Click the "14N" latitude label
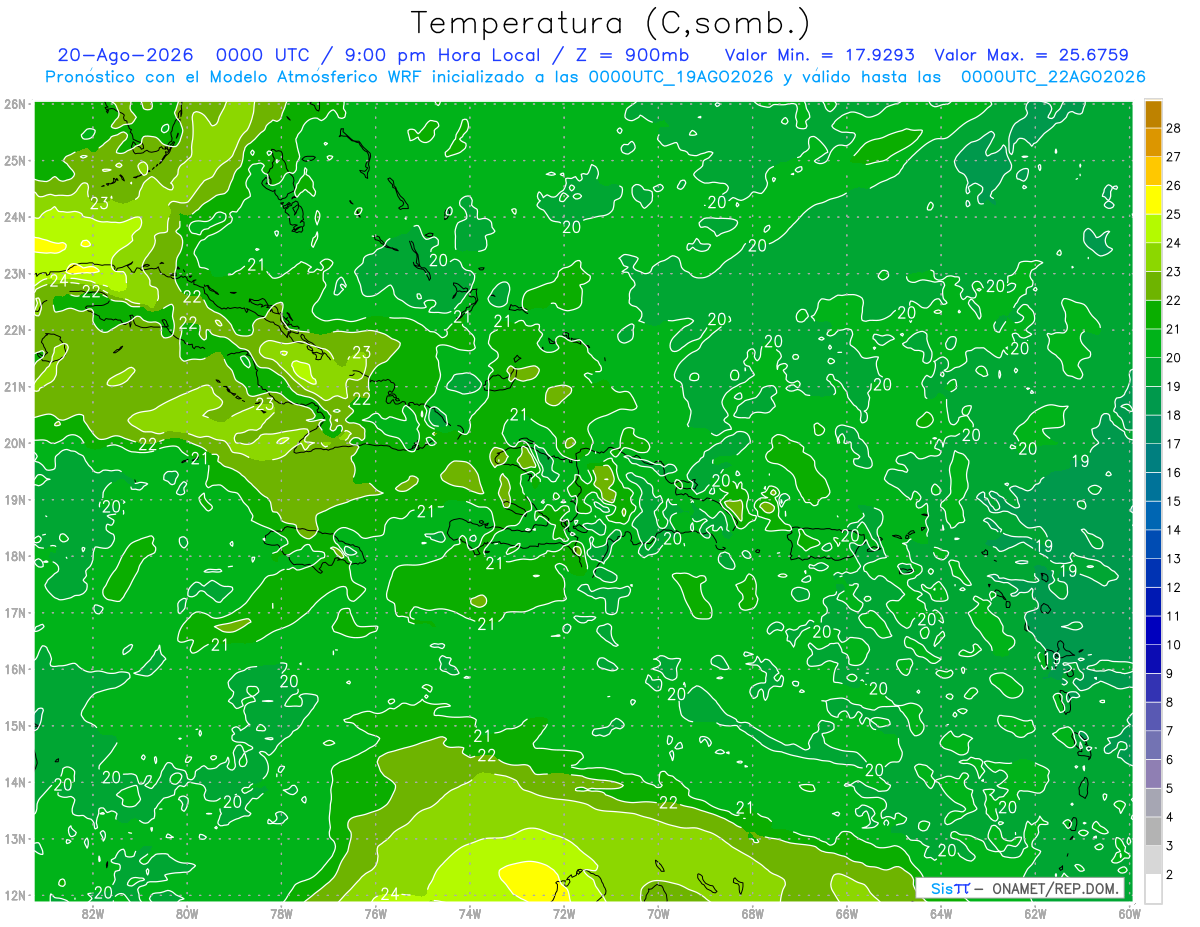This screenshot has width=1200, height=927. [15, 782]
